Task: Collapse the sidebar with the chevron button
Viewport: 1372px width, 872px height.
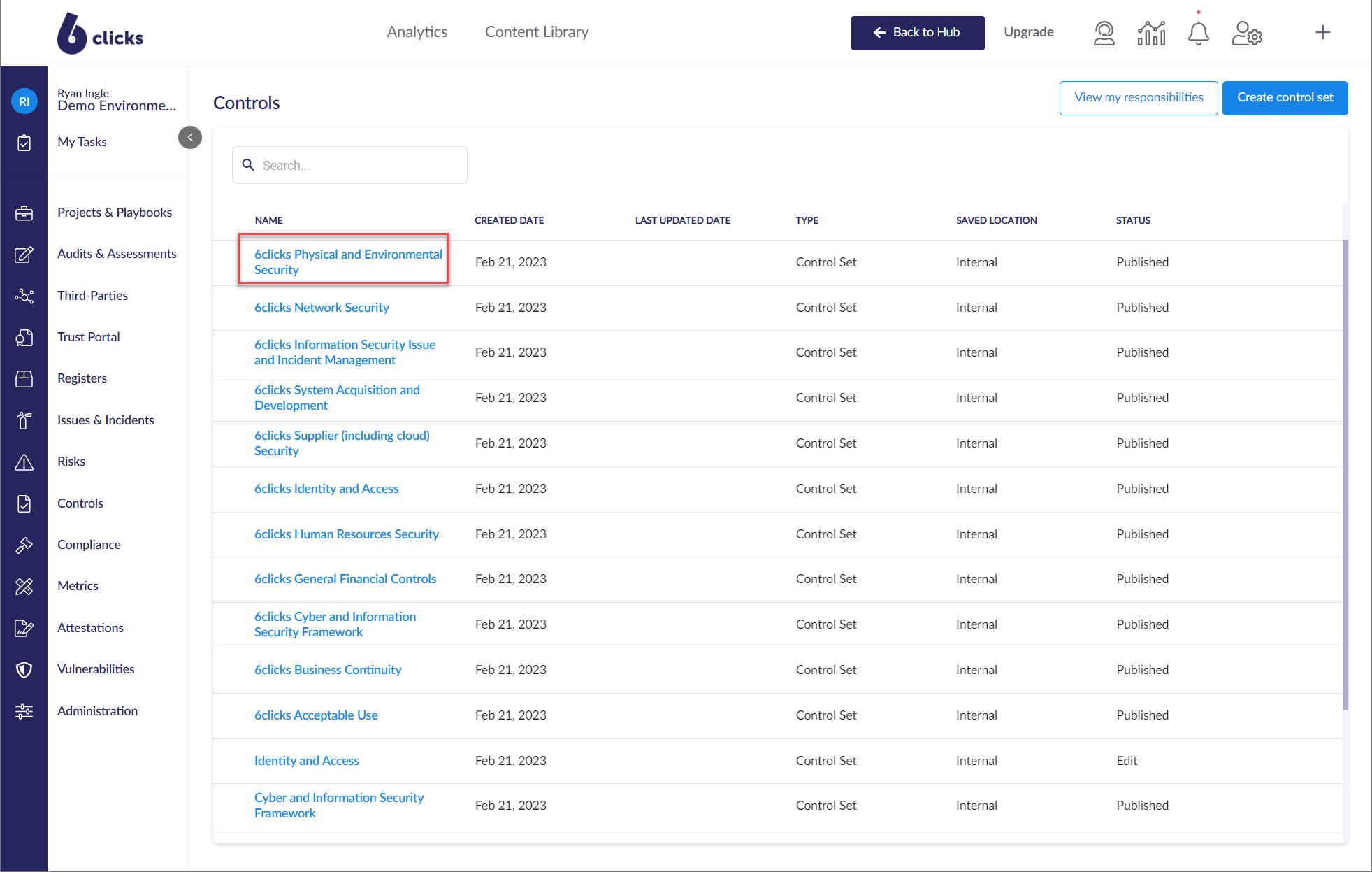Action: [190, 137]
